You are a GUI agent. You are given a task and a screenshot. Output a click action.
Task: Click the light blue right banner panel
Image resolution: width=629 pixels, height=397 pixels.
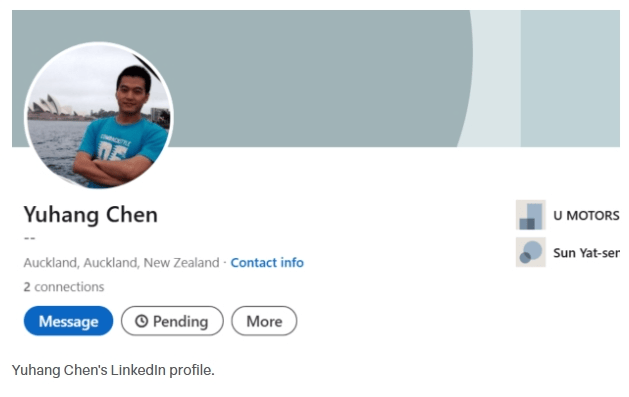point(570,78)
